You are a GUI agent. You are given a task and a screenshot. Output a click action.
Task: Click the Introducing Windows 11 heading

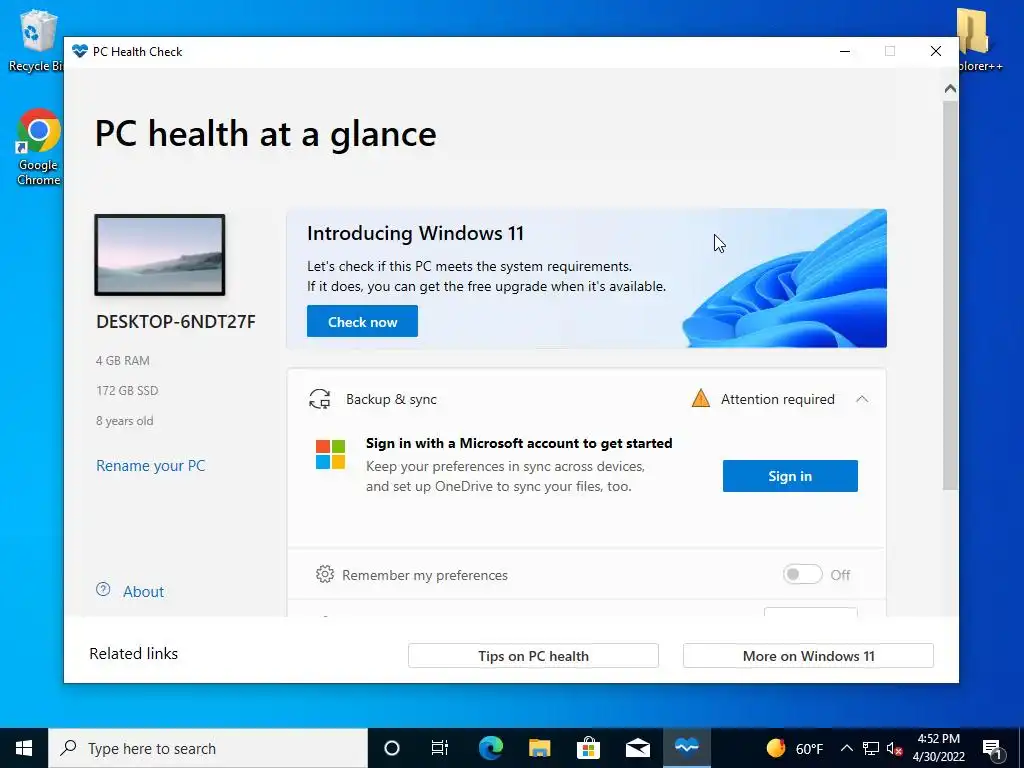[x=415, y=233]
